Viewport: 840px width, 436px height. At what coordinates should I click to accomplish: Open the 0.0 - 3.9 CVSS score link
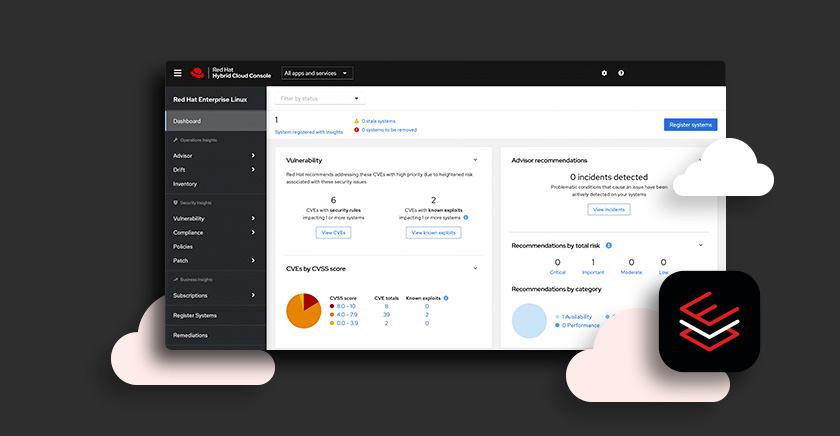point(347,323)
